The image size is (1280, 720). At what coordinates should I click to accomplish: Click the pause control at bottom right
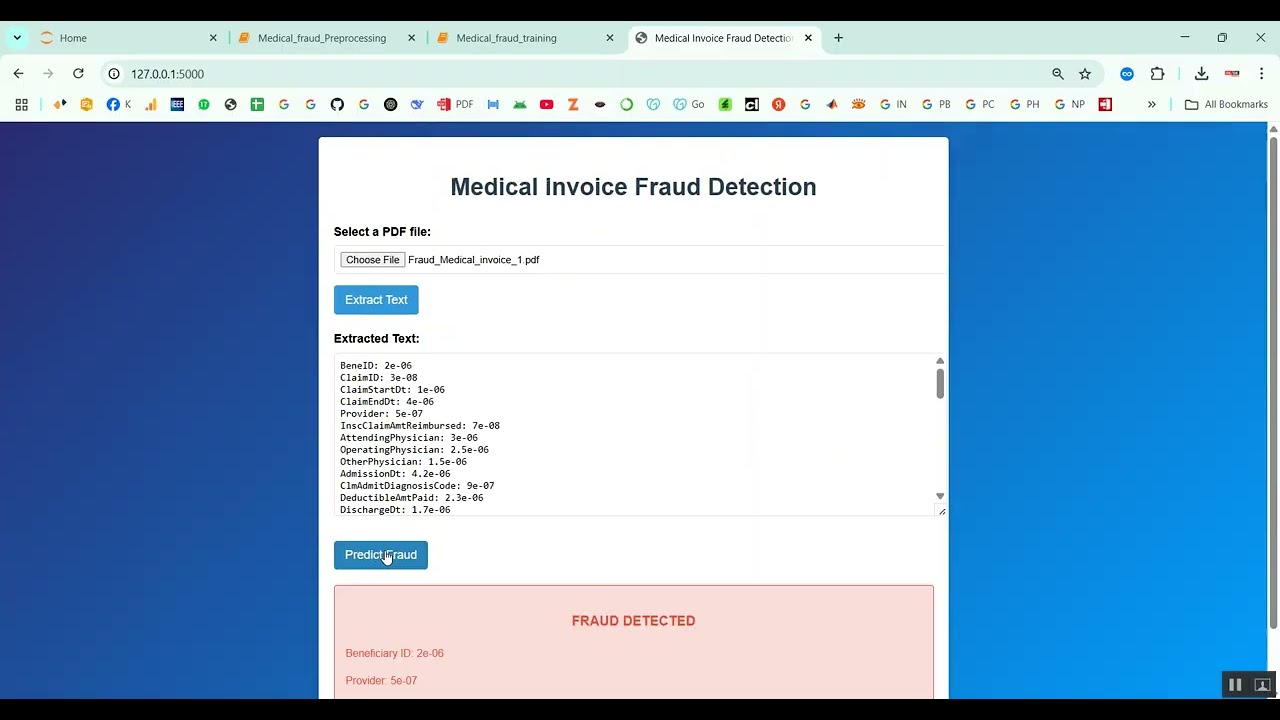click(1235, 685)
